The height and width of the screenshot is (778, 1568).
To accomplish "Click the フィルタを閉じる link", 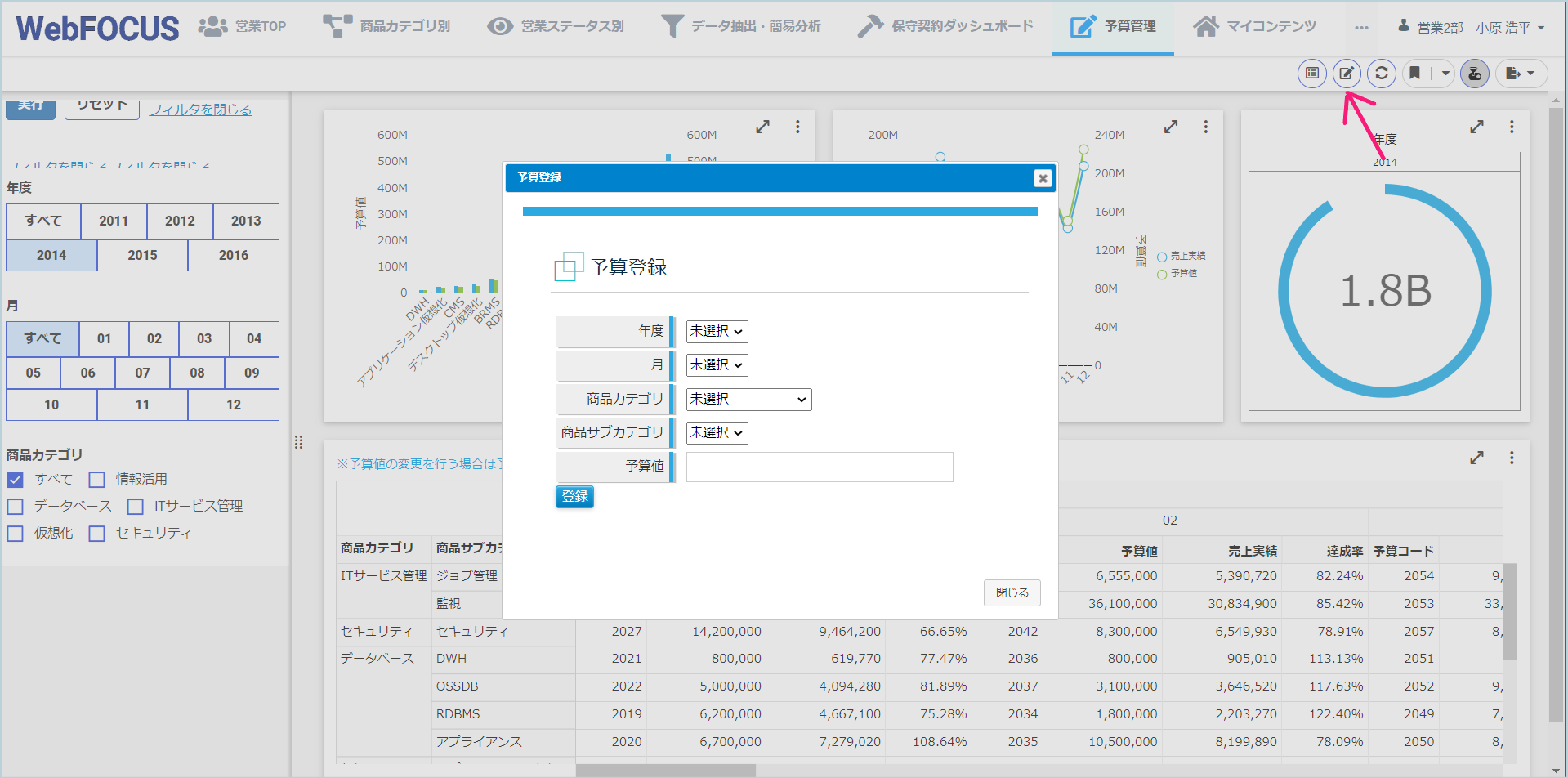I will [x=200, y=110].
